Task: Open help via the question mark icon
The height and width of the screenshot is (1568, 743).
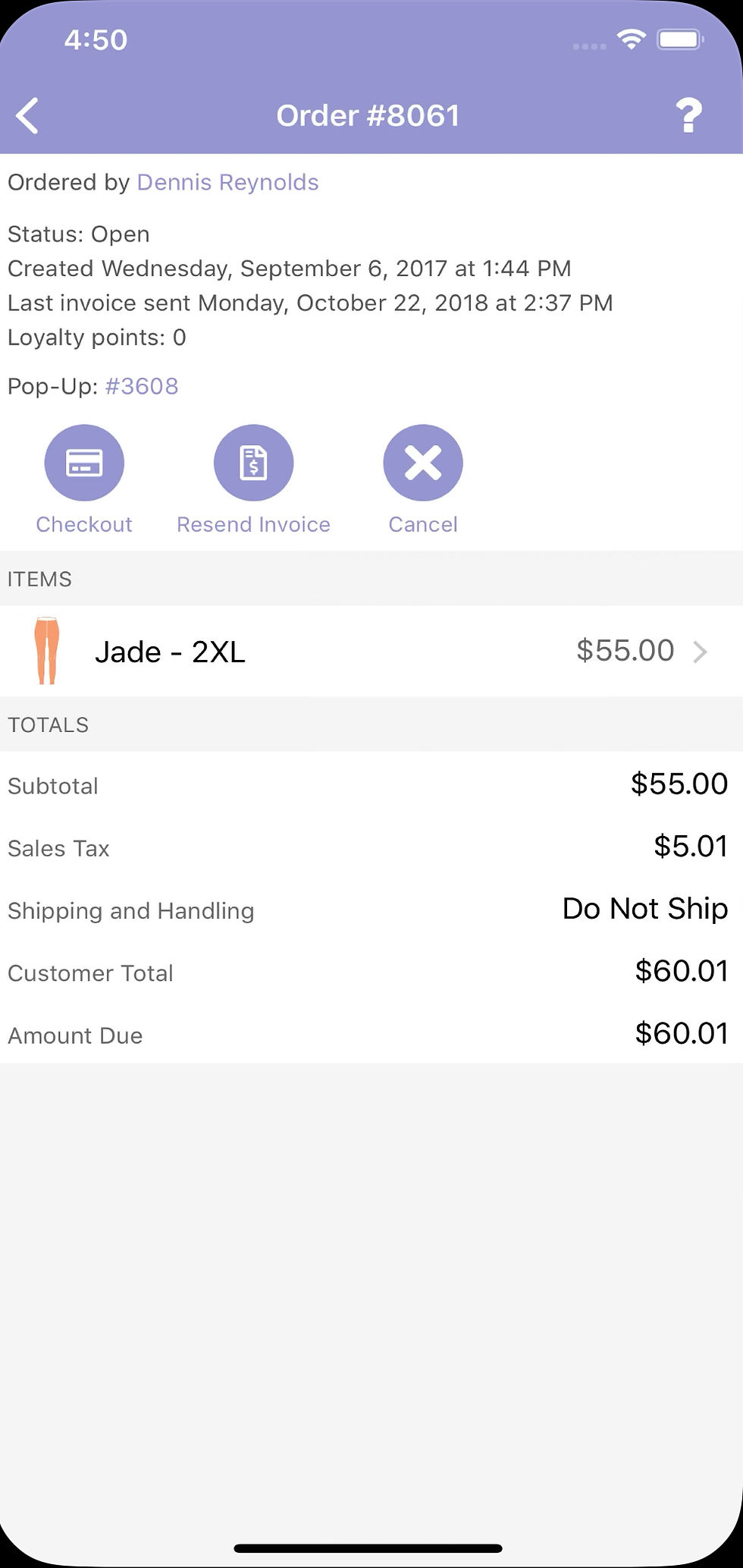Action: (x=689, y=115)
